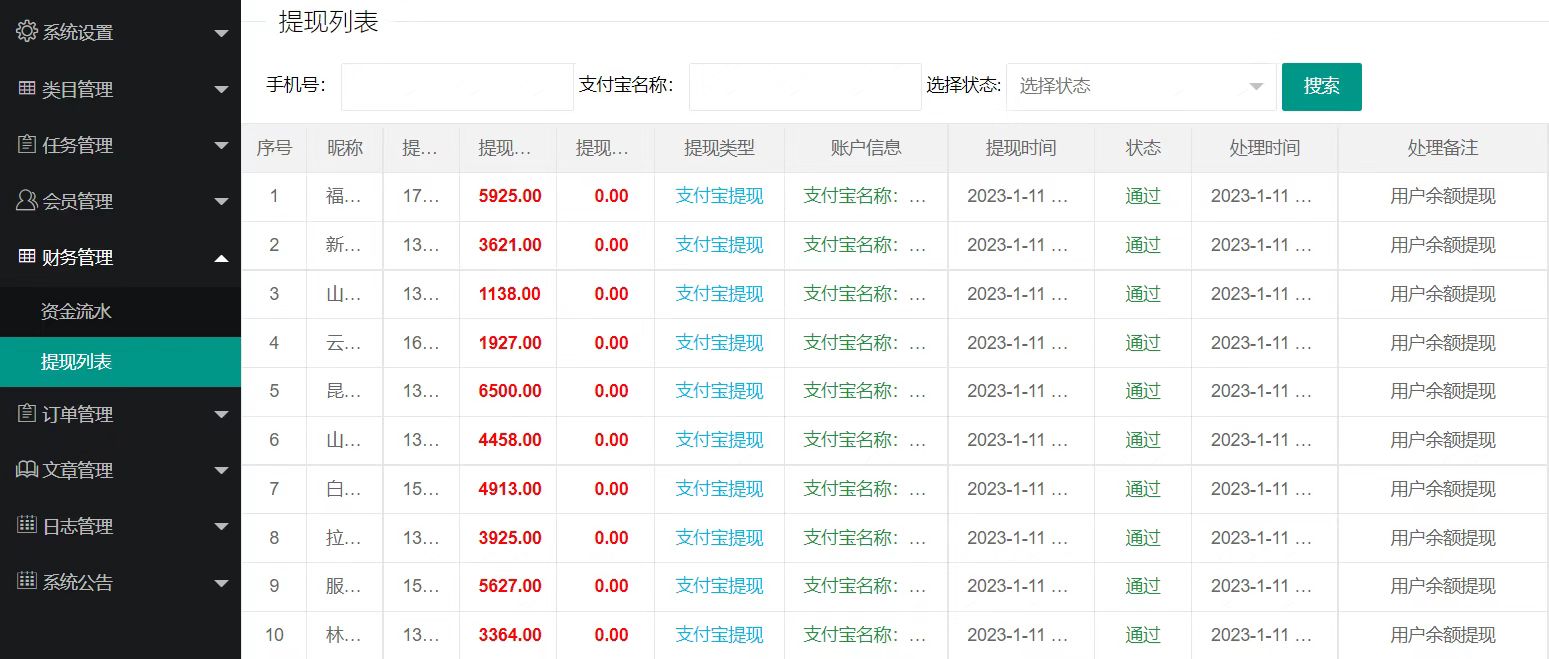The image size is (1549, 659).
Task: Click into the 支付宝名称 text field
Action: pos(804,86)
